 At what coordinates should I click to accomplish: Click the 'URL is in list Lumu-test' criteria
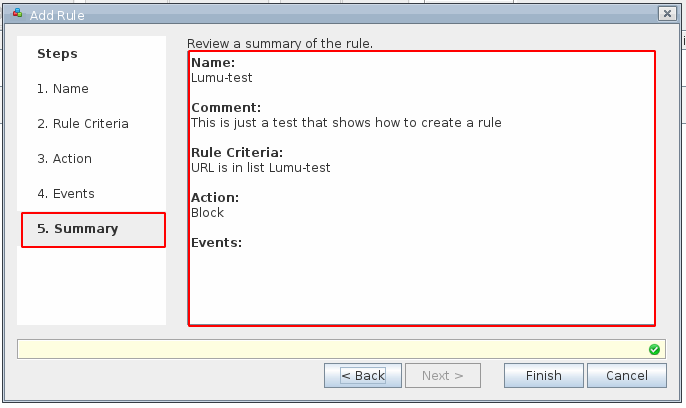(x=260, y=168)
